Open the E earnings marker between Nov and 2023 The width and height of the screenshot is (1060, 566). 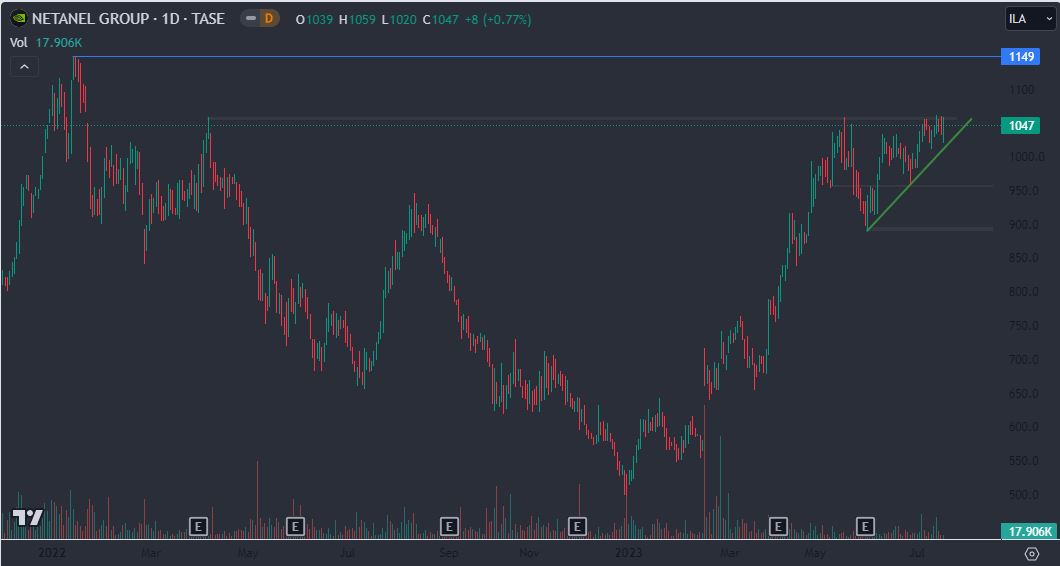577,526
